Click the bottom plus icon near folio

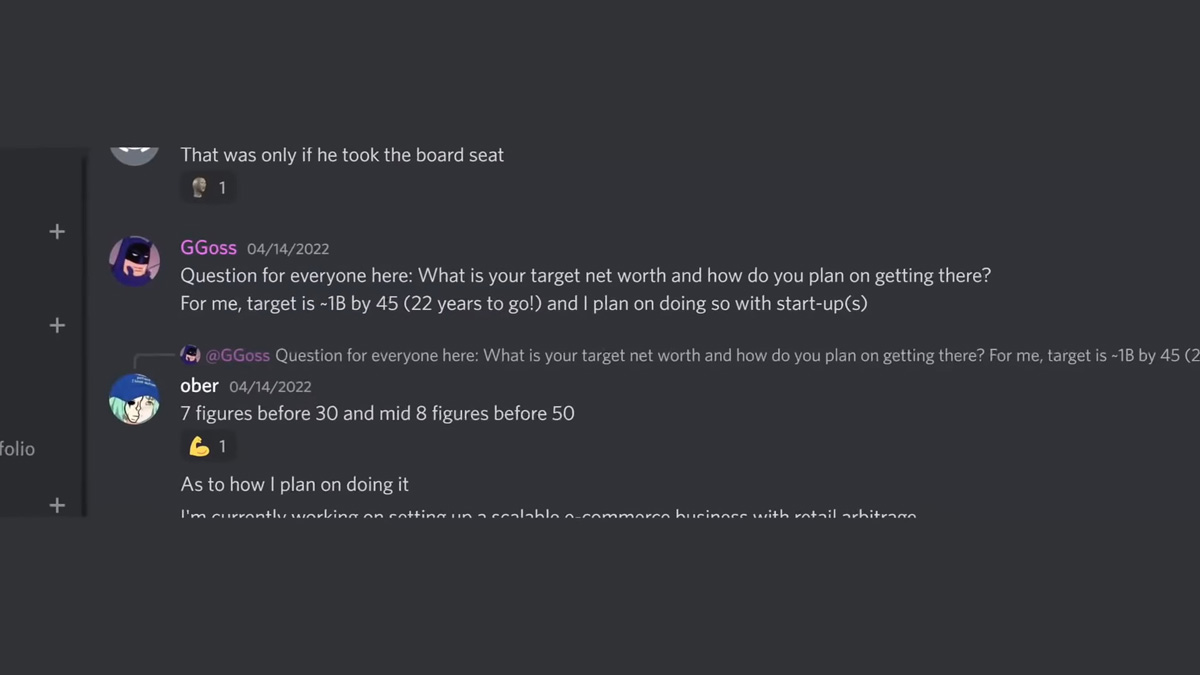point(57,506)
